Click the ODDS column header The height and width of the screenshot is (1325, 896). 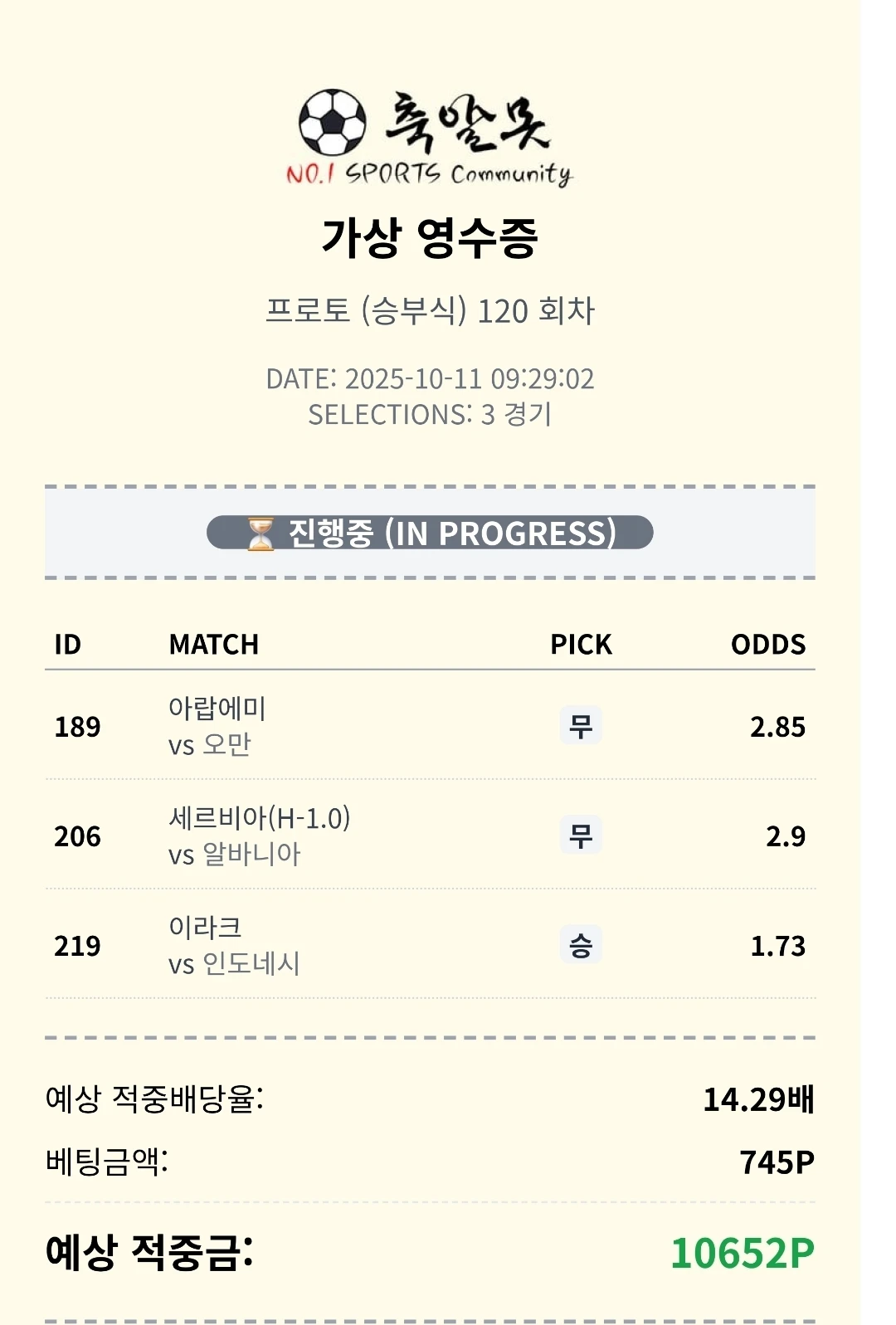767,645
